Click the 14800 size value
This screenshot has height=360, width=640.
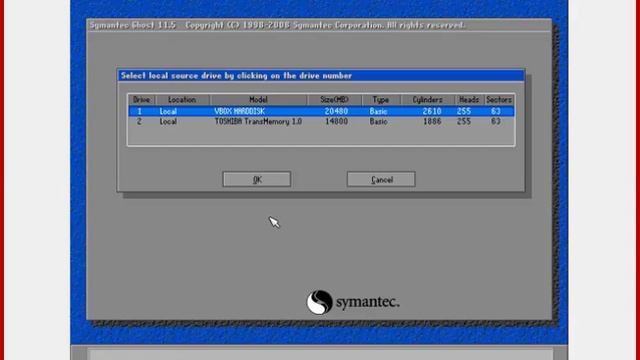336,122
